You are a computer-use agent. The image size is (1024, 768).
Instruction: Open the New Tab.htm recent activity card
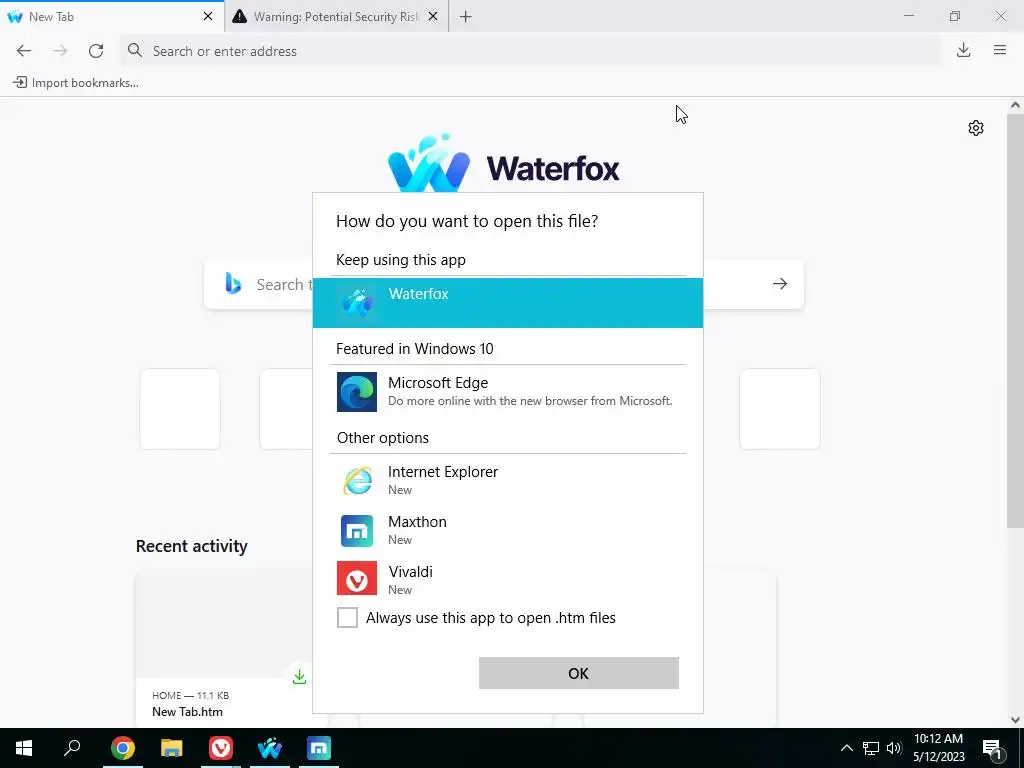tap(224, 650)
